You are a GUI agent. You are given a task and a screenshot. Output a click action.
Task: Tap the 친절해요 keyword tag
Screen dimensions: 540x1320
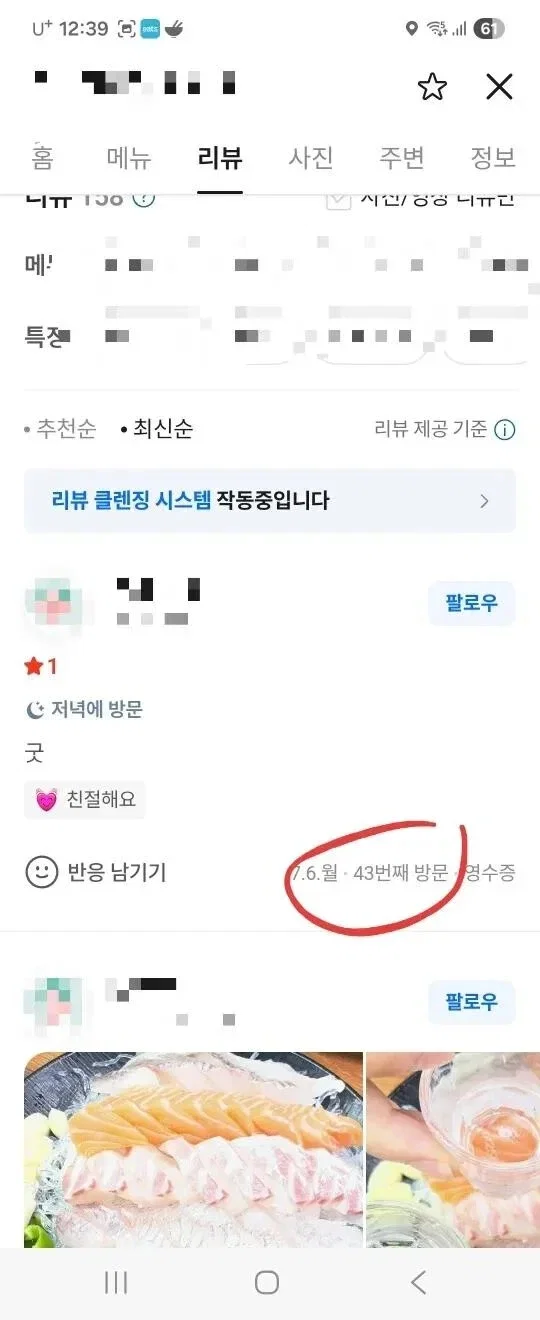[85, 800]
